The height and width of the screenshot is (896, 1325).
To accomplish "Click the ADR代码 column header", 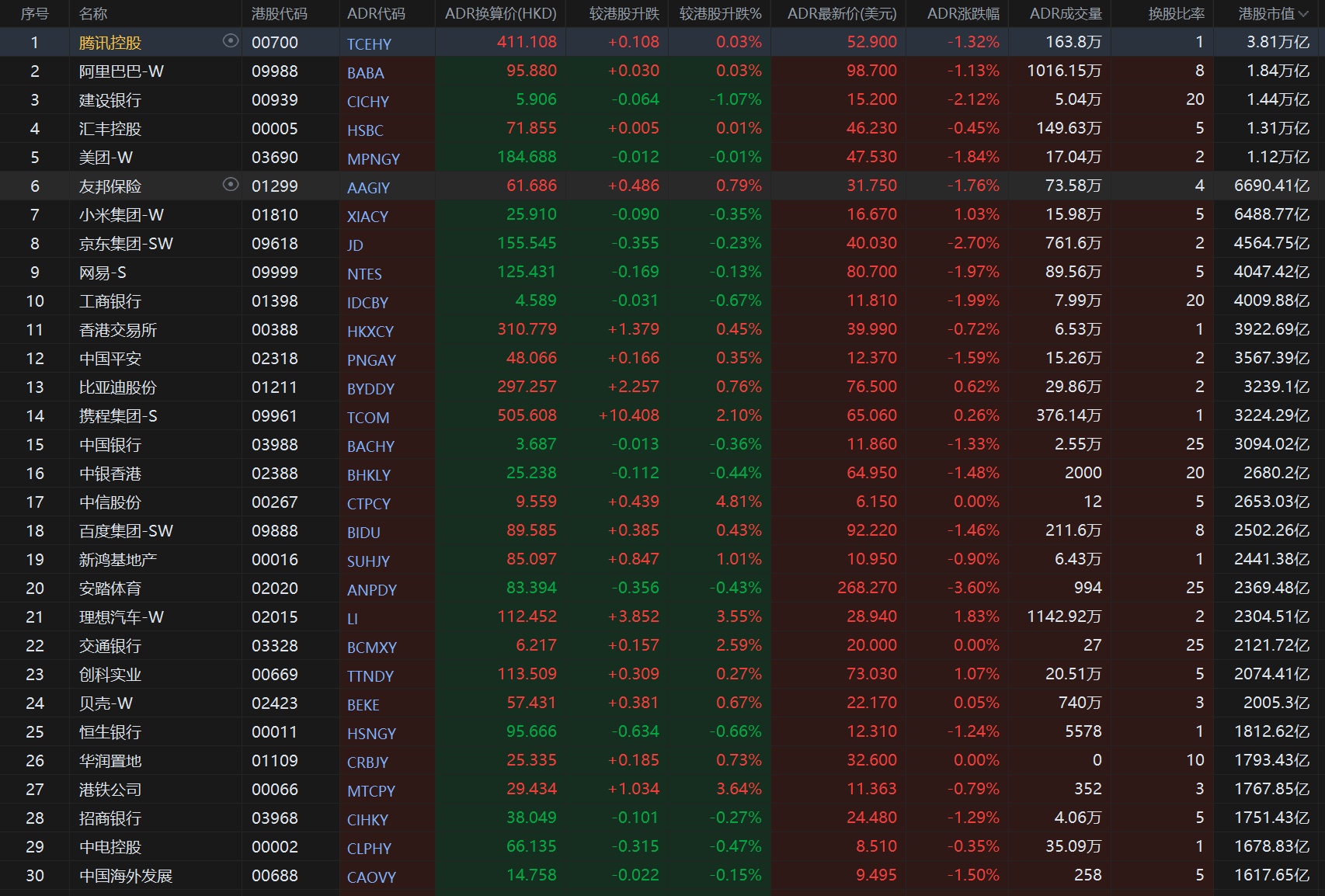I will [x=376, y=14].
